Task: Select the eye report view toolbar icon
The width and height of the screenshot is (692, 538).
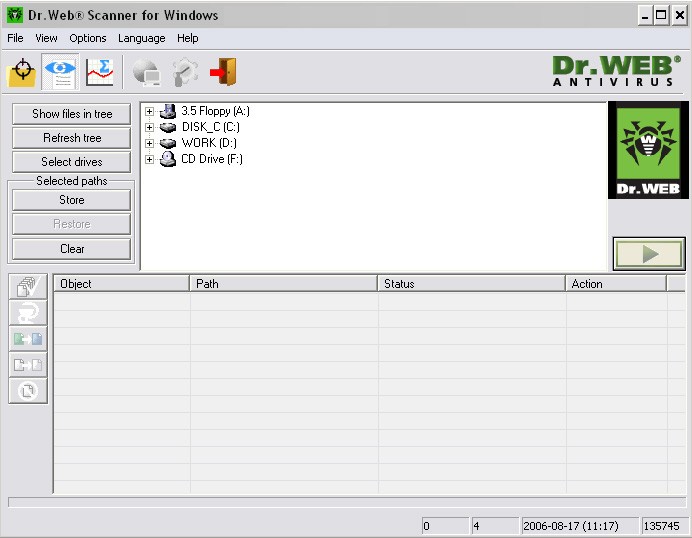Action: [60, 72]
